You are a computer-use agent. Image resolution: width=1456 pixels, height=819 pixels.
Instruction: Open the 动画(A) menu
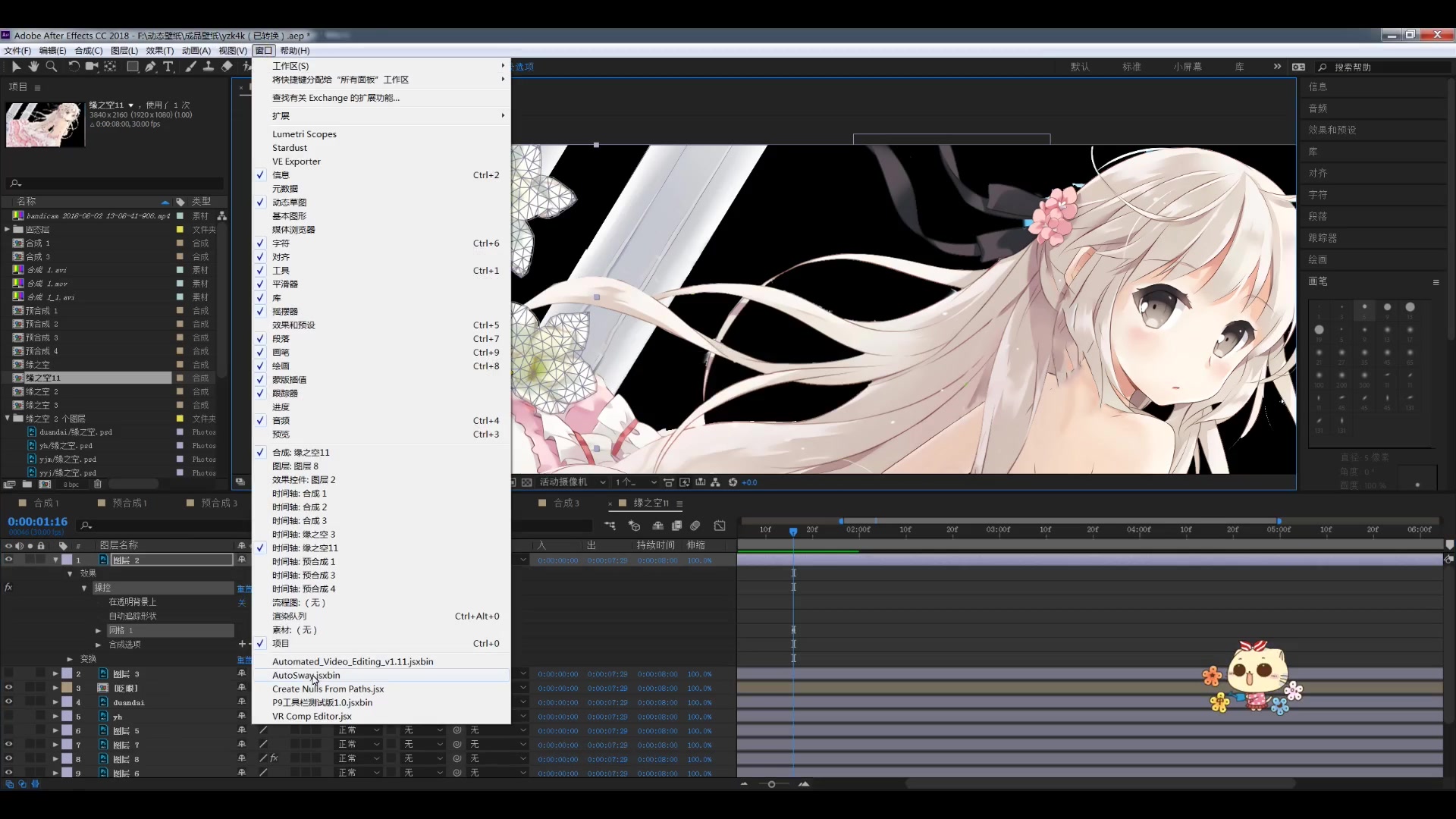(x=196, y=51)
